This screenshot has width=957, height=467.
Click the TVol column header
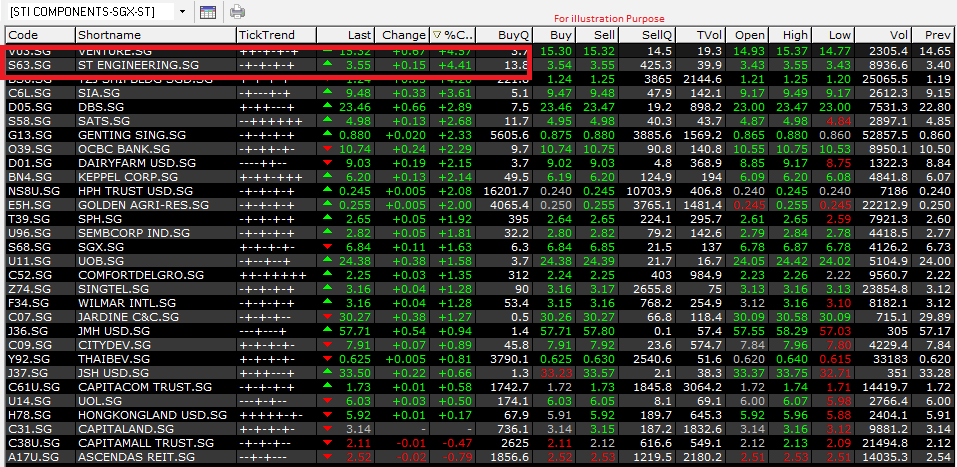pyautogui.click(x=701, y=35)
